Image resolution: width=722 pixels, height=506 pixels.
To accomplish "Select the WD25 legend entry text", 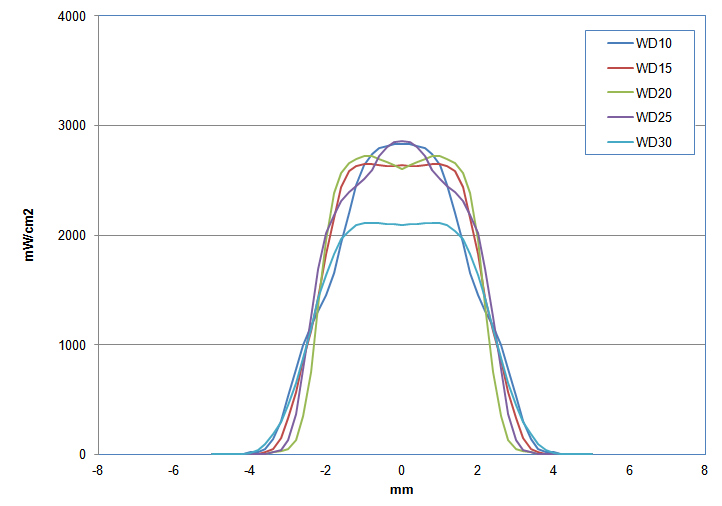I will [654, 117].
